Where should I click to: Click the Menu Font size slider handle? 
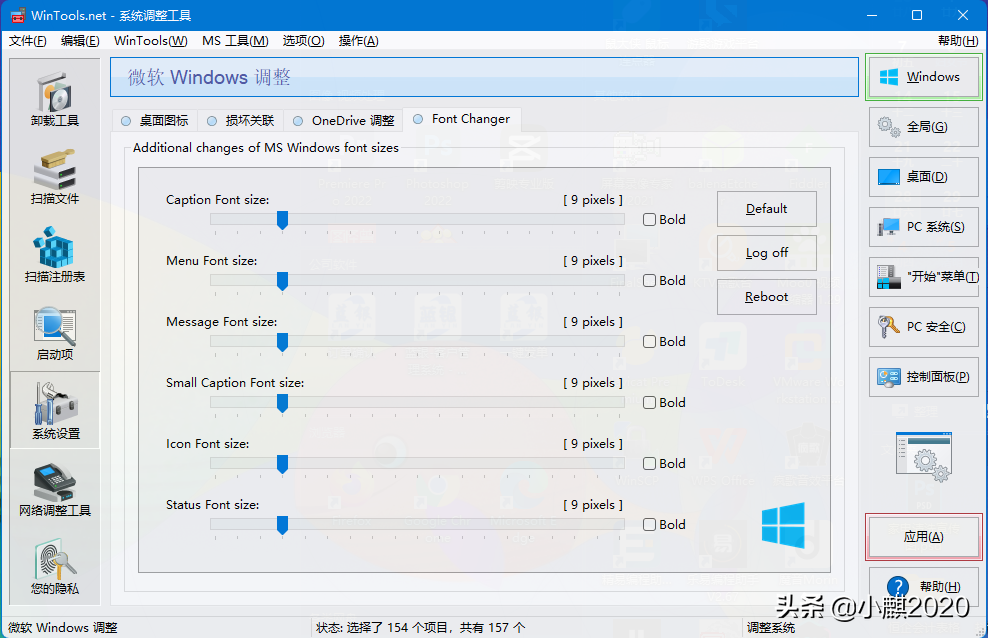(x=282, y=282)
